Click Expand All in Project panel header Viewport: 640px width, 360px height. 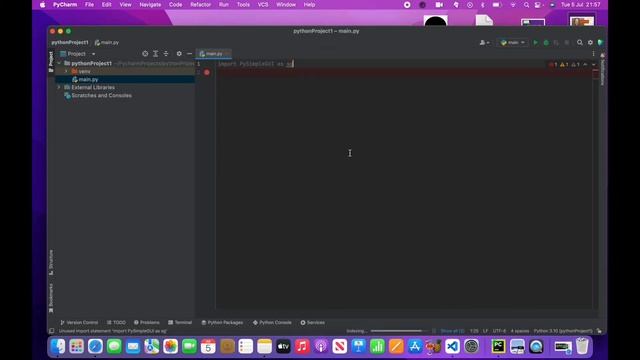[x=156, y=53]
